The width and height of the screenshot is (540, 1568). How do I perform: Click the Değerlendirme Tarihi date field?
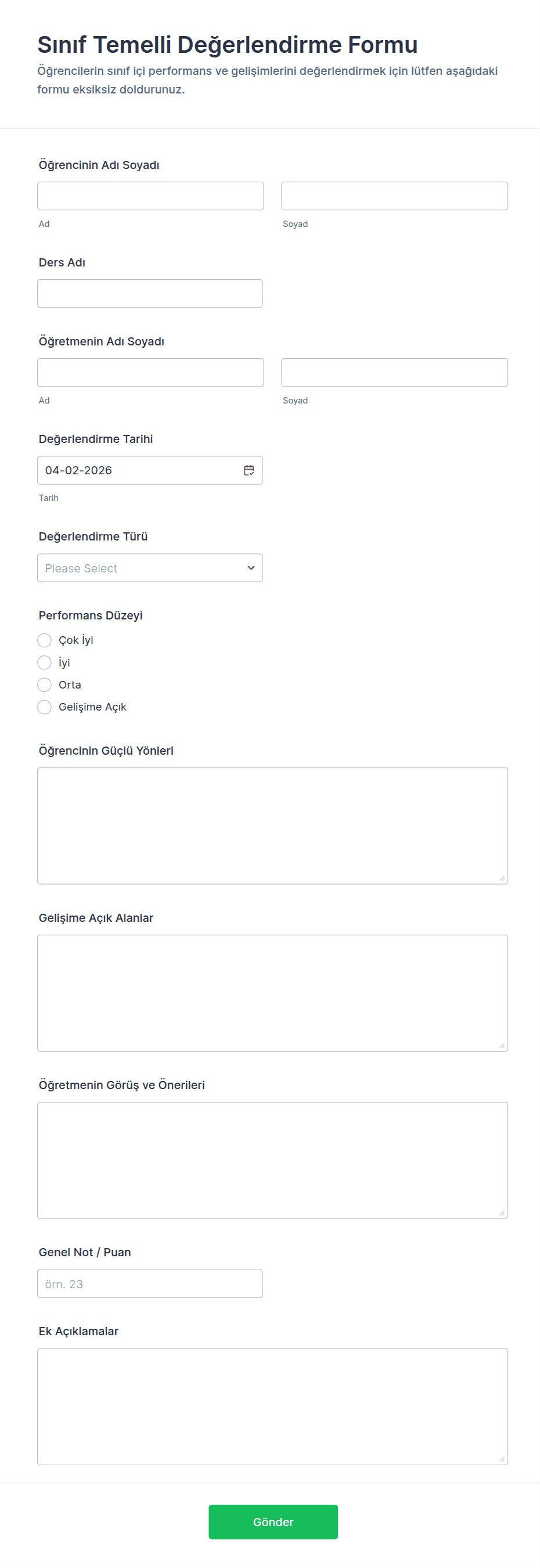(x=140, y=470)
